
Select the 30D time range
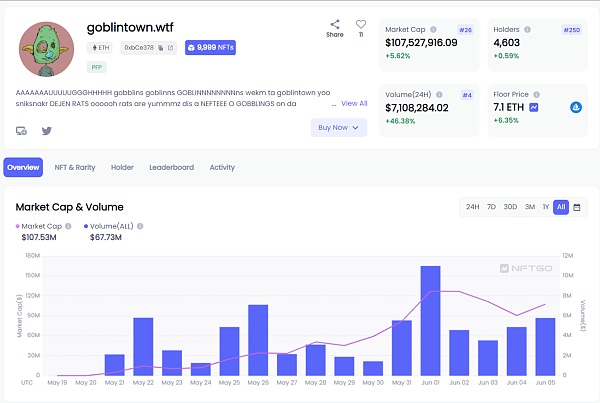pyautogui.click(x=510, y=207)
